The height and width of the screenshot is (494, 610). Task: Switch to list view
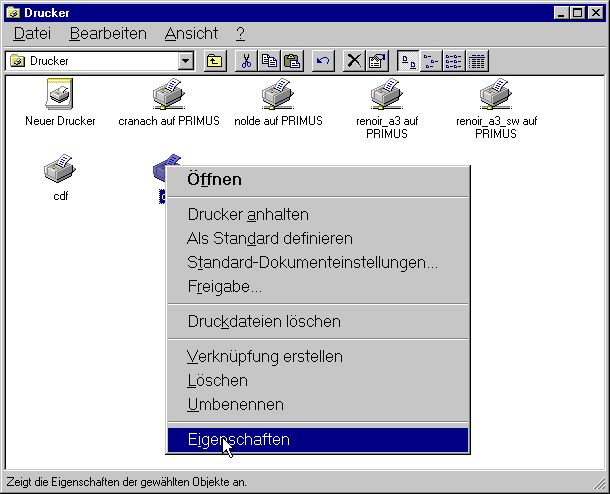pyautogui.click(x=454, y=61)
